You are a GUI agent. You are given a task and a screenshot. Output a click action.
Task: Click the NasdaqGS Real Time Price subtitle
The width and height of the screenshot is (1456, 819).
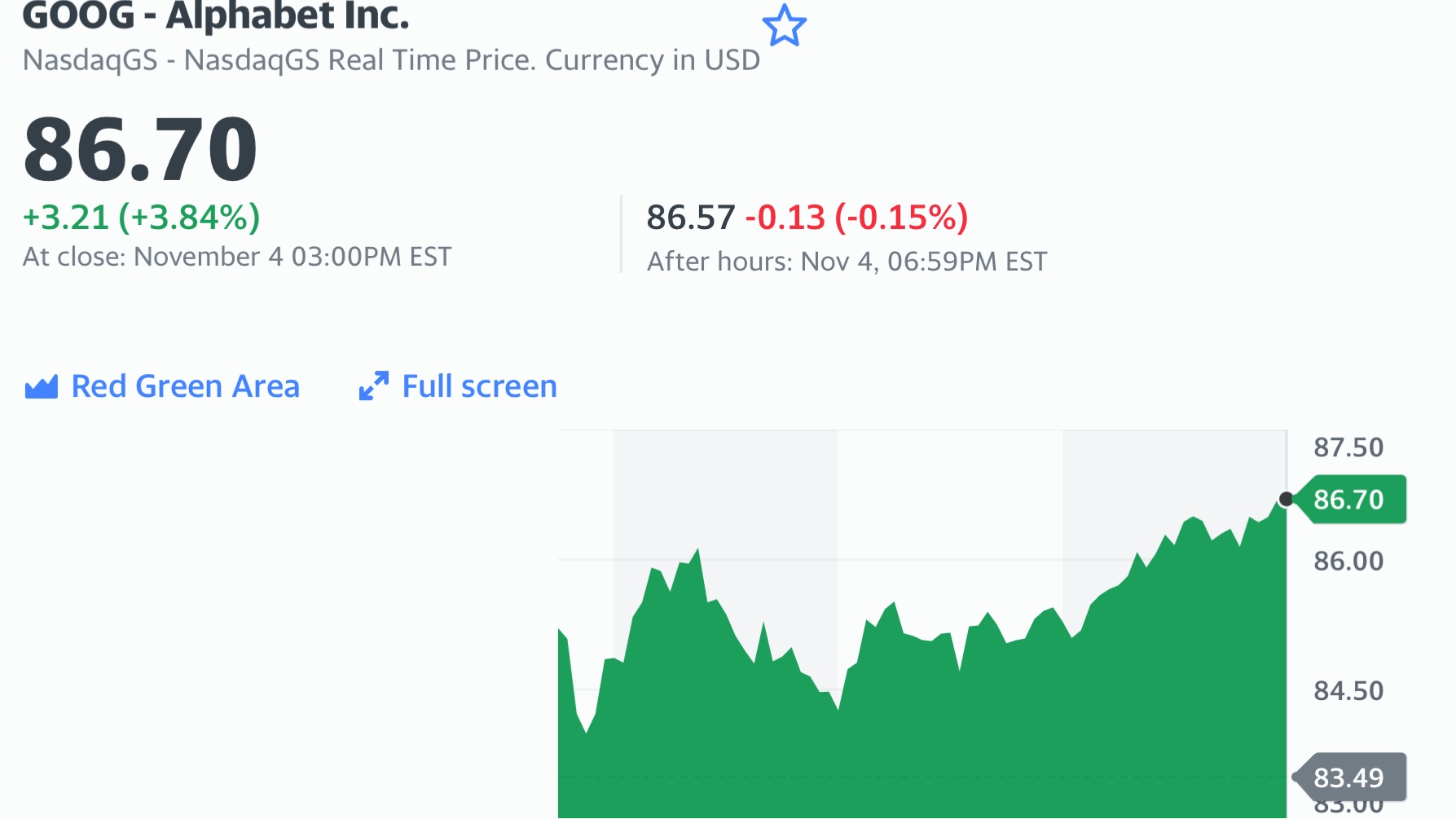pyautogui.click(x=391, y=60)
